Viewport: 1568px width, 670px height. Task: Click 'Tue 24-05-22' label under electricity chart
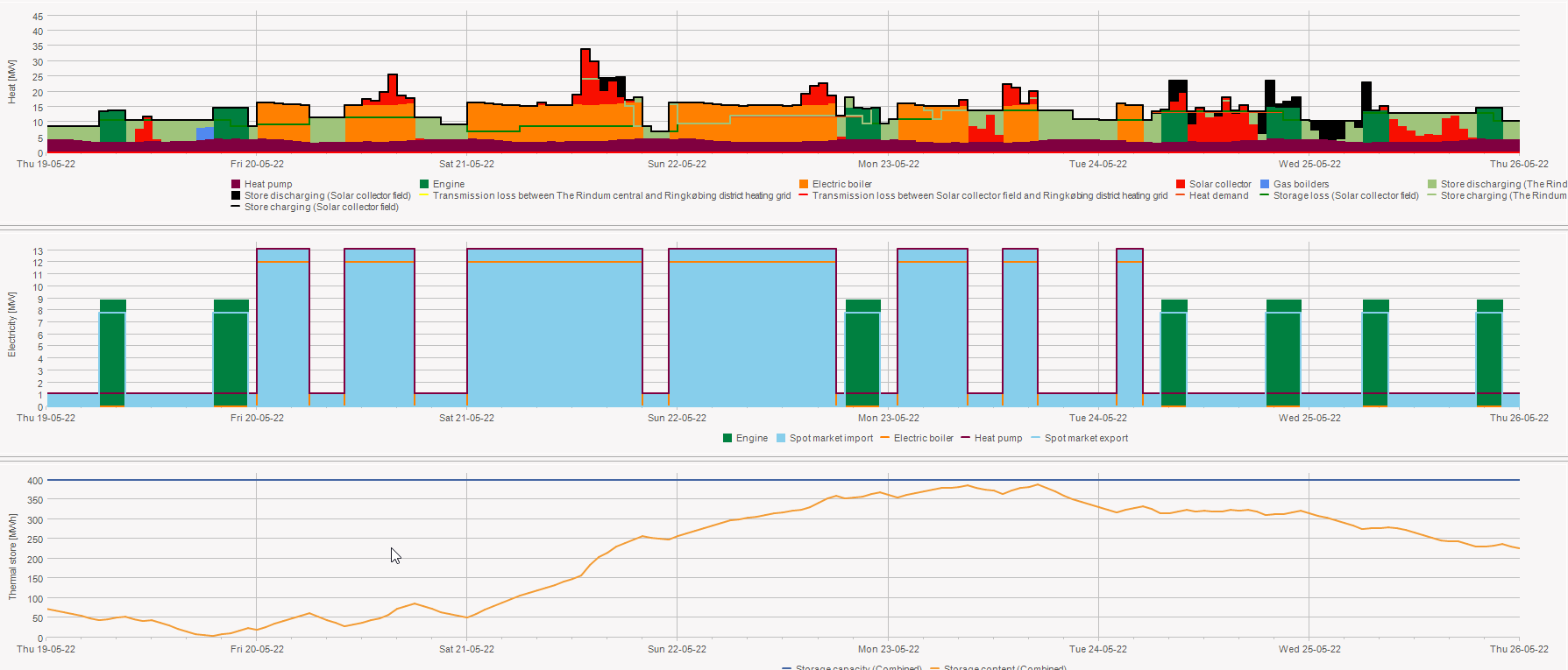tap(1097, 418)
